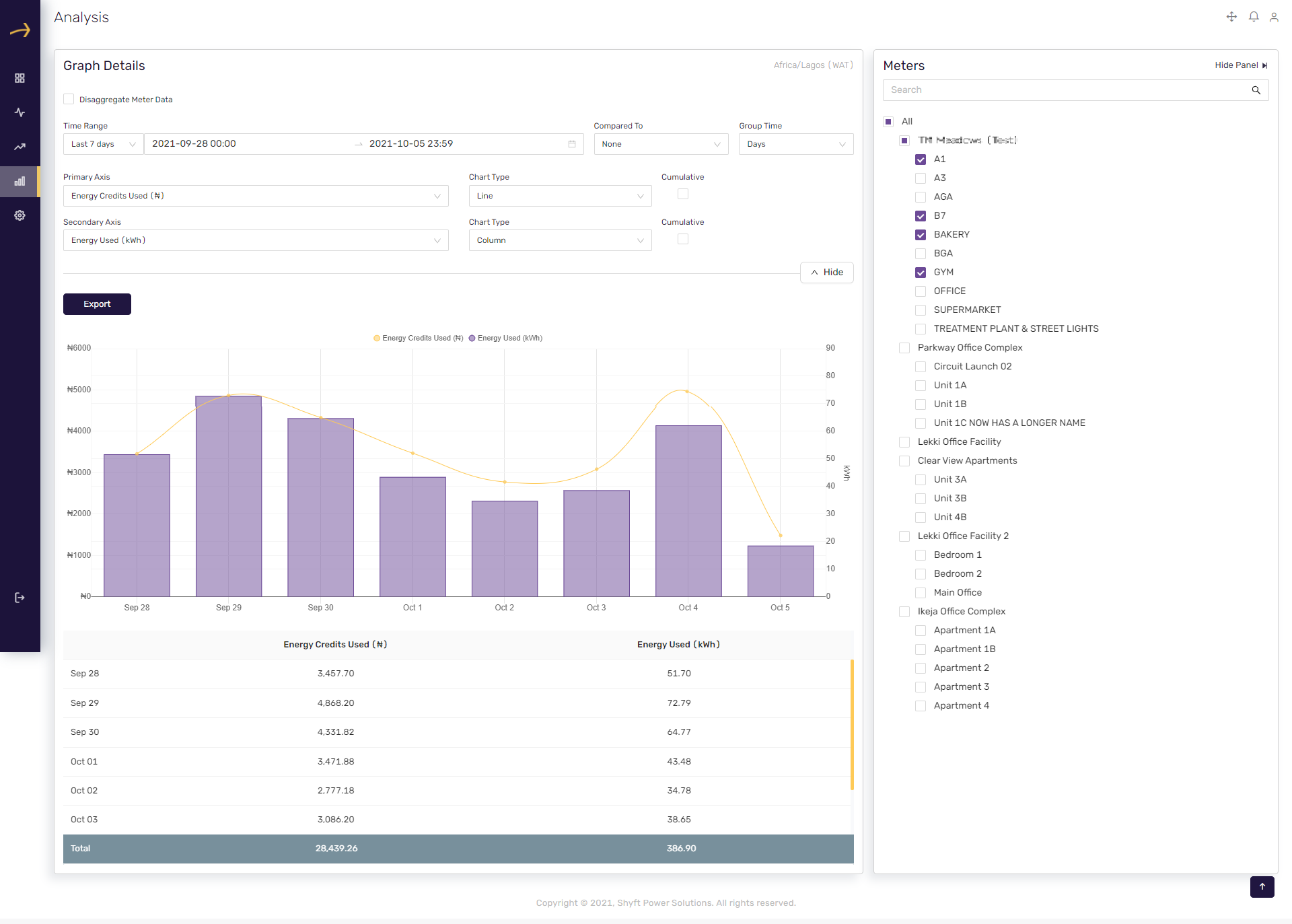Open Secondary Chart Type Column dropdown
The height and width of the screenshot is (924, 1292).
tap(560, 240)
